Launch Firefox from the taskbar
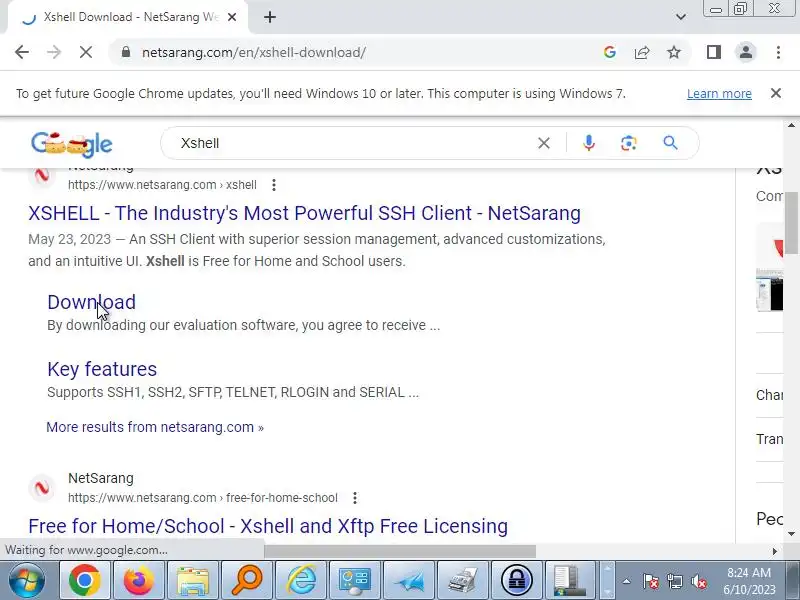Screen dimensions: 800x600 [139, 580]
